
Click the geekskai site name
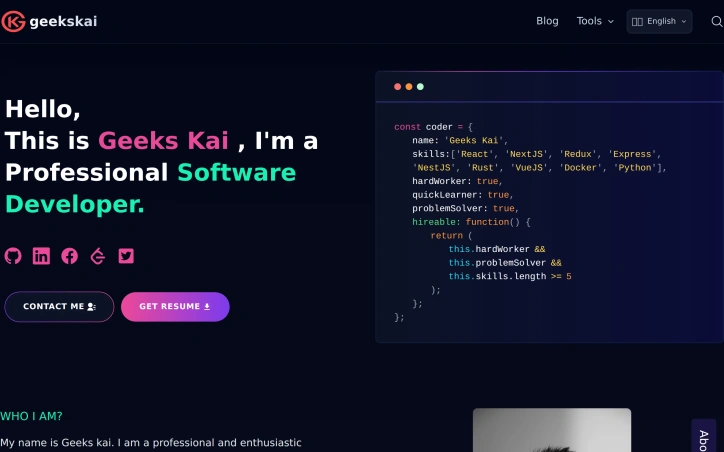[63, 21]
